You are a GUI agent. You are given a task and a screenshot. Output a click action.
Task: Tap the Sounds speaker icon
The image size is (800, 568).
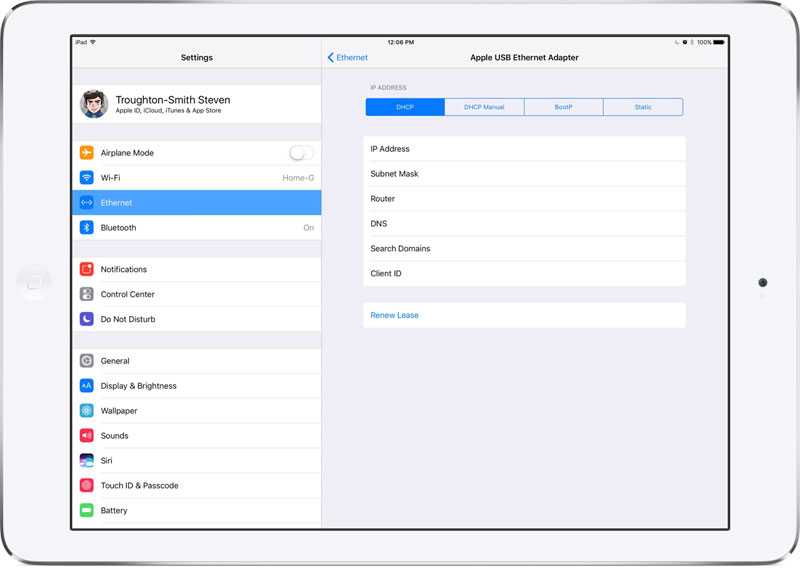(x=87, y=436)
